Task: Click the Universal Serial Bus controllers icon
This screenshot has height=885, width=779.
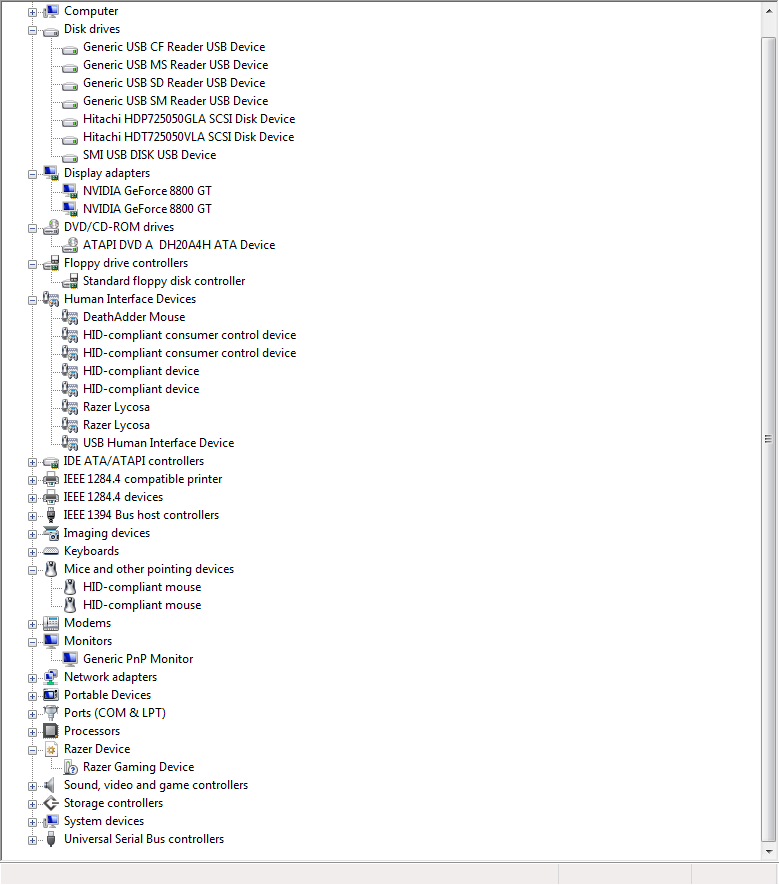Action: [51, 839]
